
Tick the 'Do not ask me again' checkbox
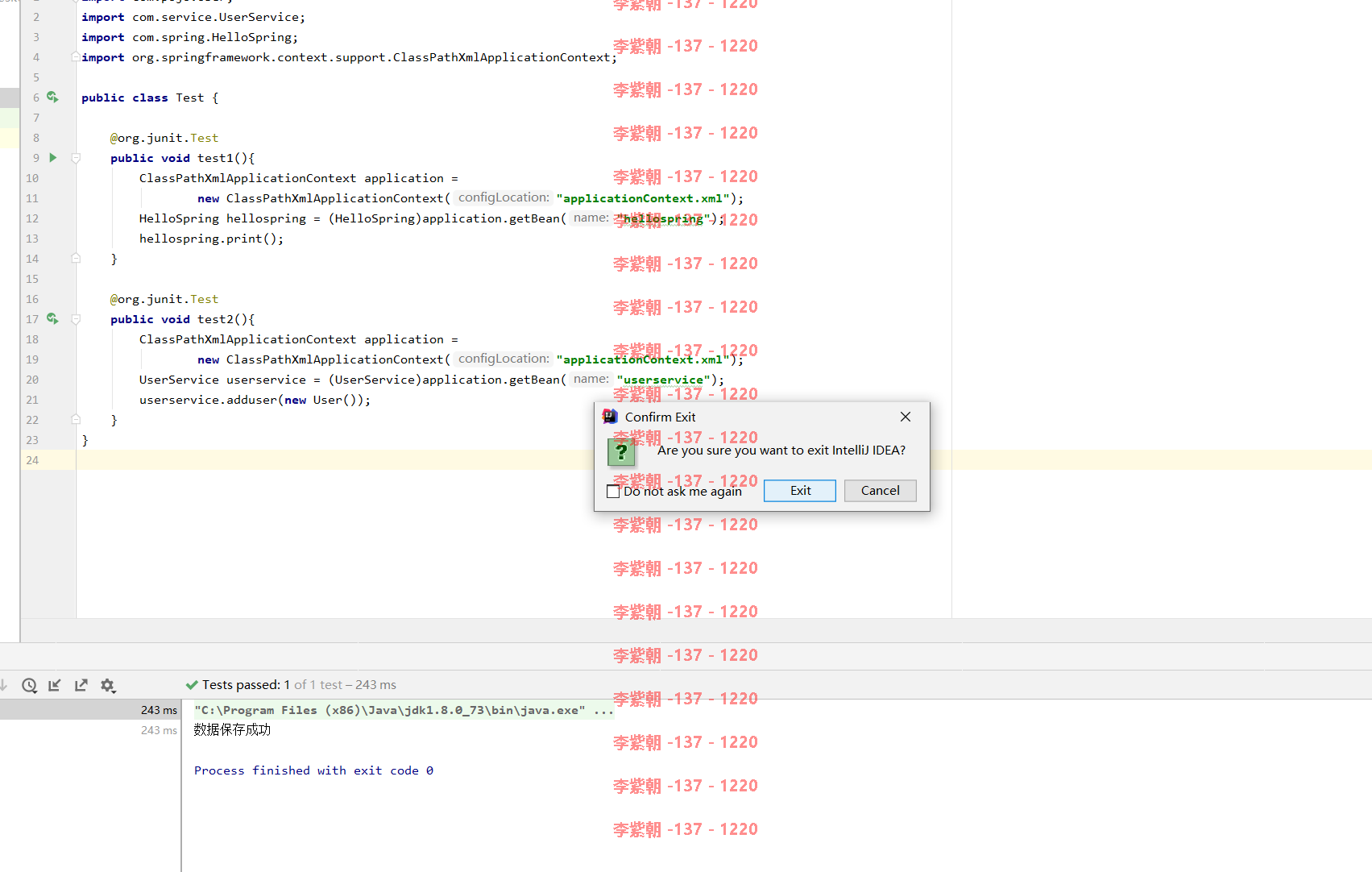tap(613, 492)
